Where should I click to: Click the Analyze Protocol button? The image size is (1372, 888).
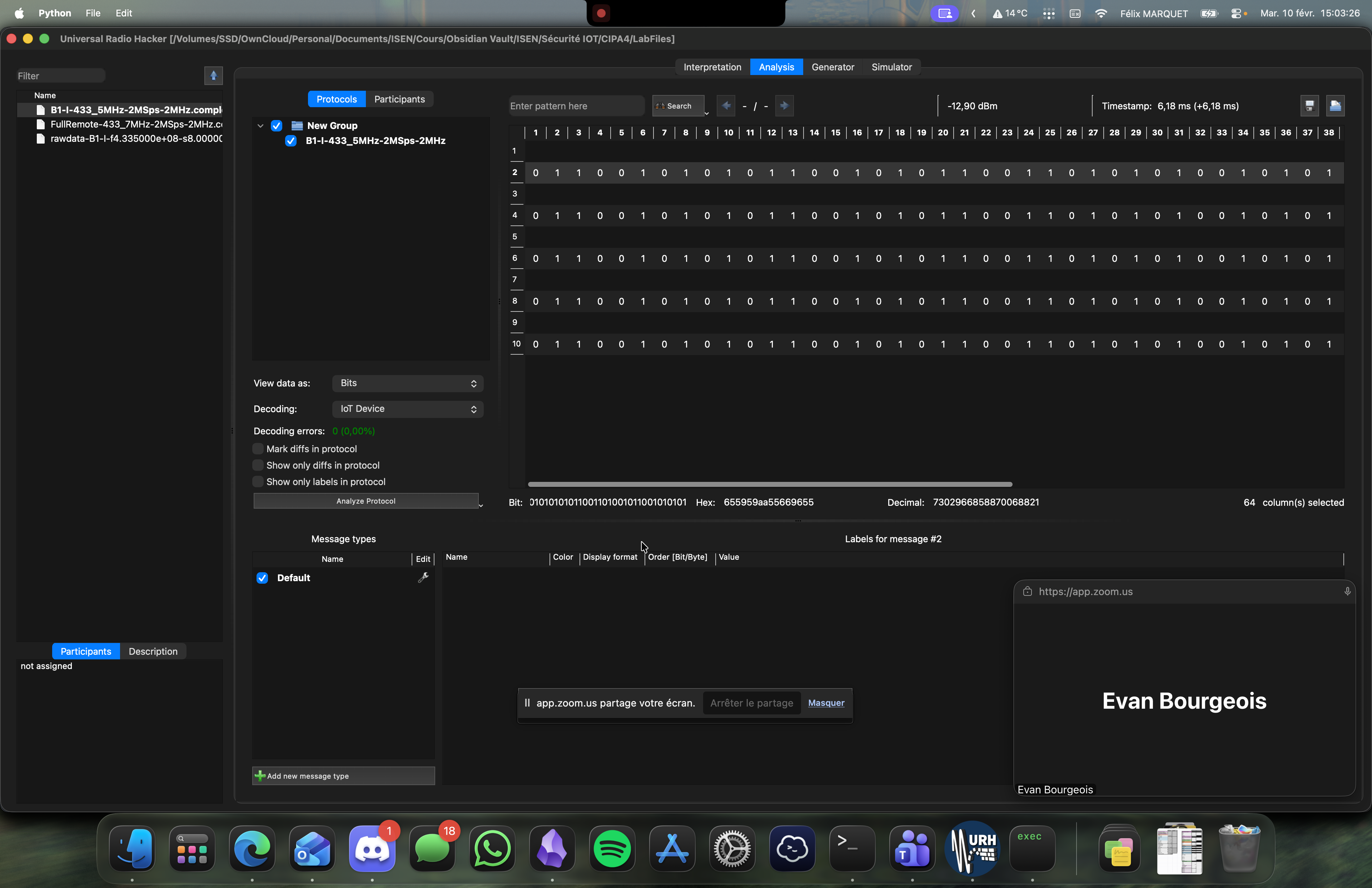[x=366, y=501]
